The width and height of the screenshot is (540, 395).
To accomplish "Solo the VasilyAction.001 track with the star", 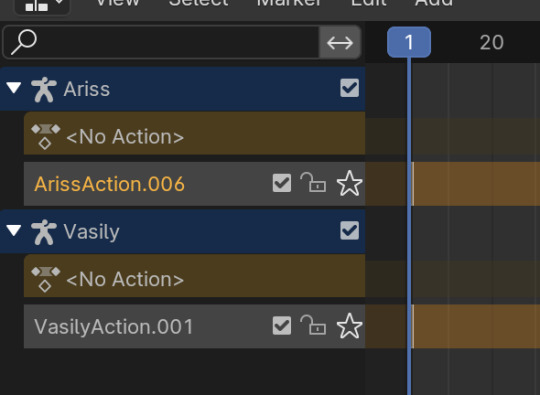I will [x=349, y=326].
